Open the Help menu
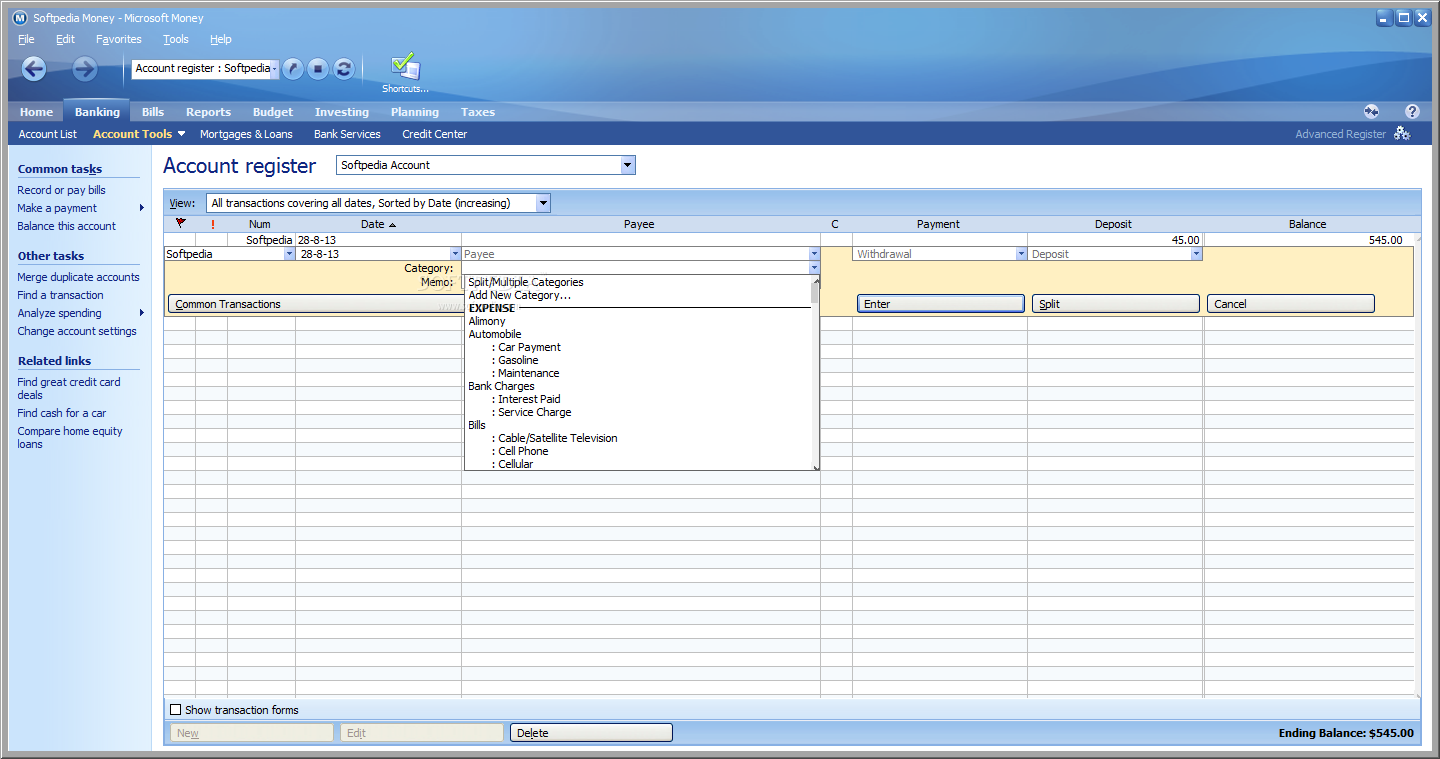1440x759 pixels. 221,39
